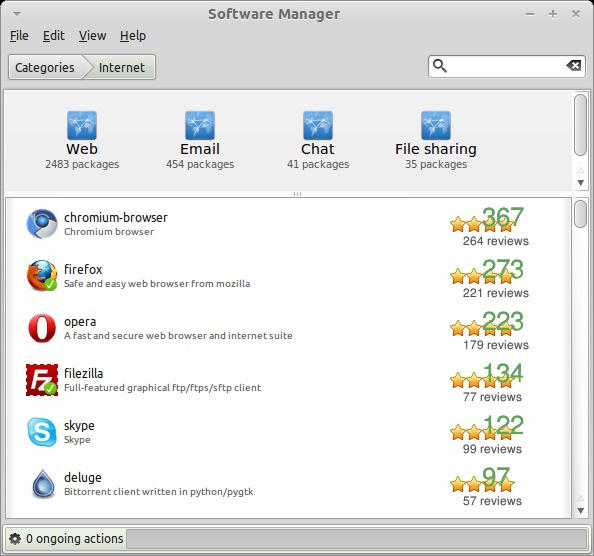Open the Chat category icon

click(318, 125)
